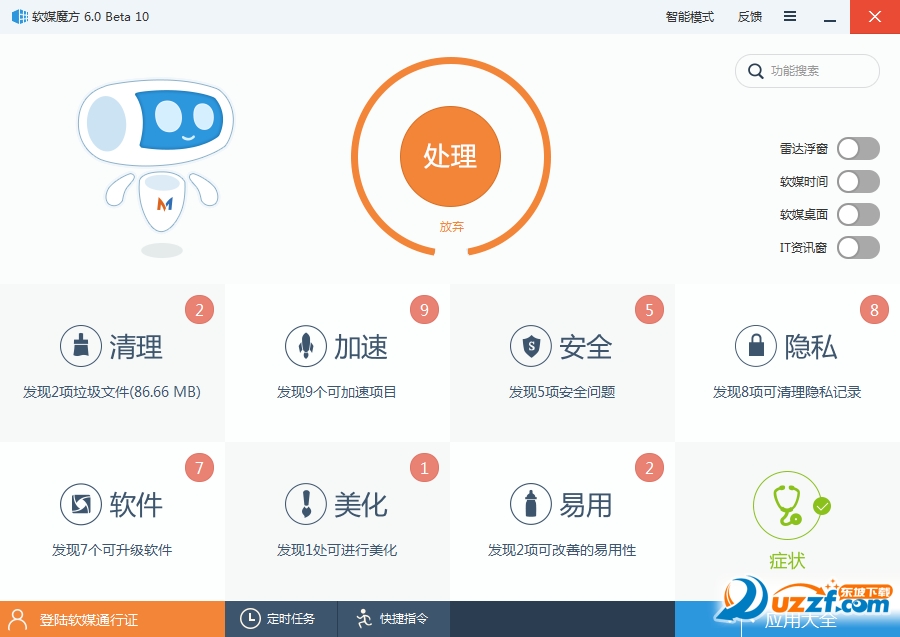Click the 雷达浮窗 label

point(804,149)
